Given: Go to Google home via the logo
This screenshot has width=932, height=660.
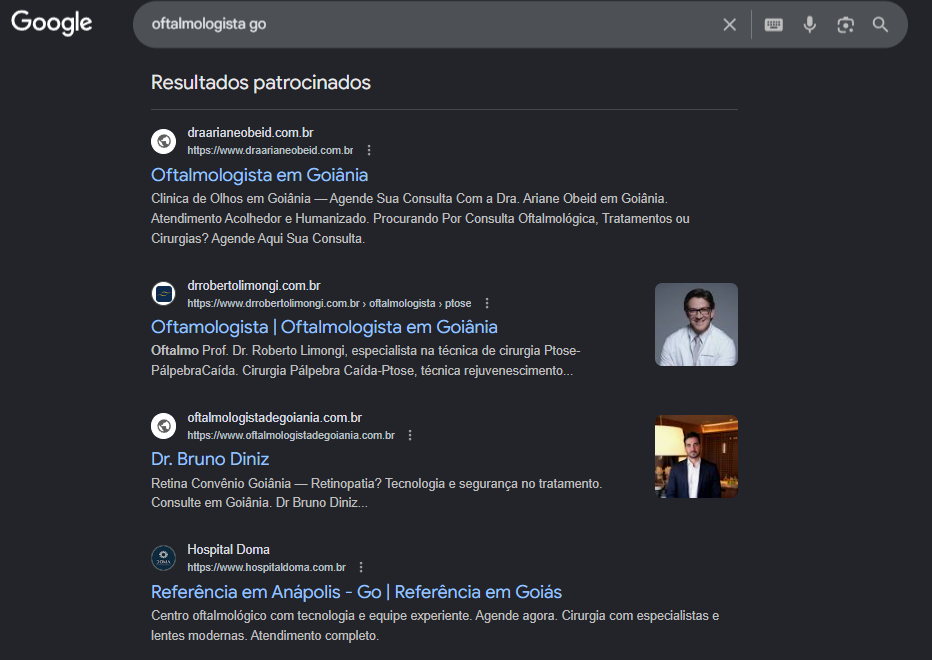Looking at the screenshot, I should (x=52, y=23).
